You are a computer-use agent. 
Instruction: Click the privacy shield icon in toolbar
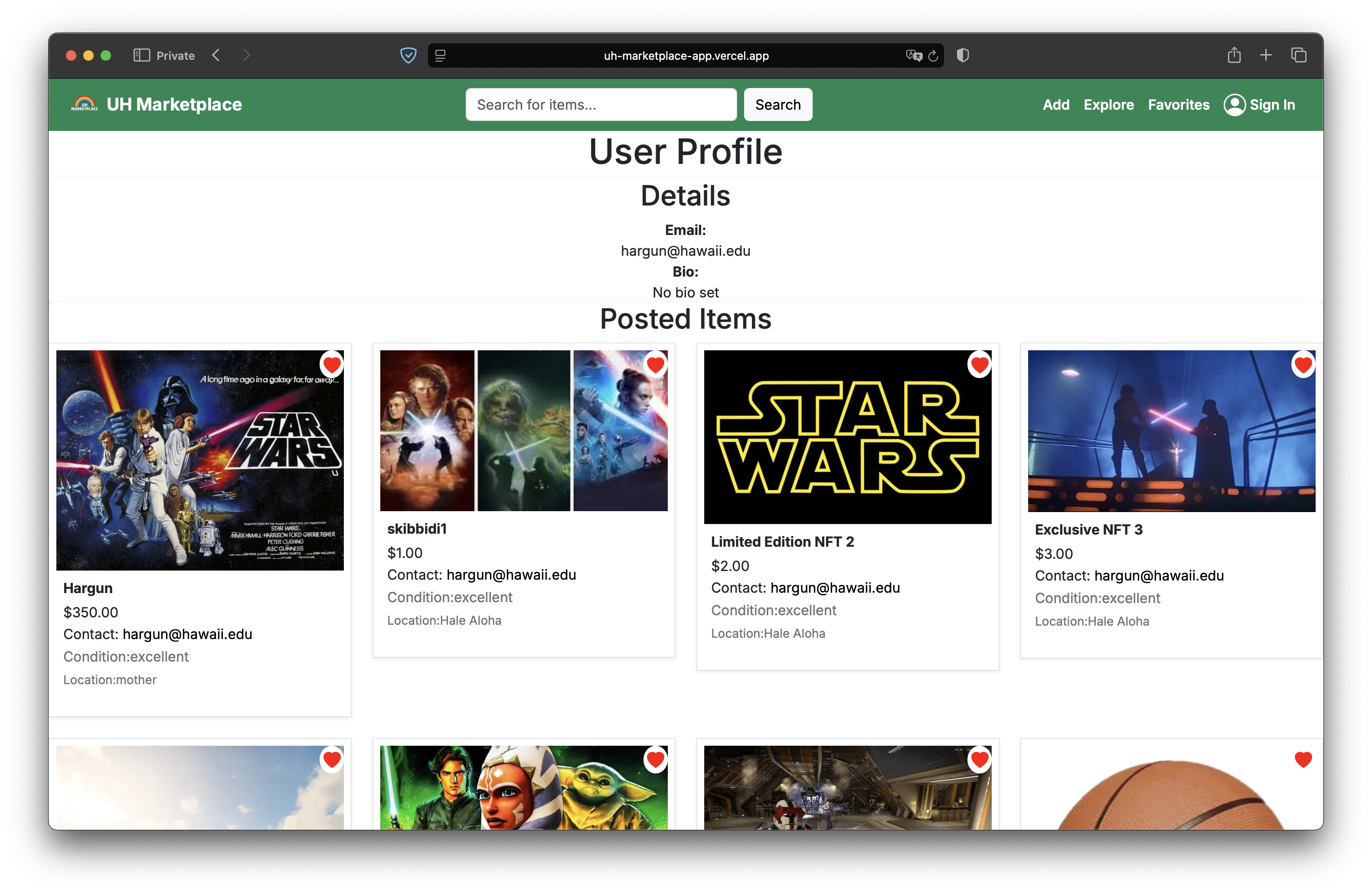(408, 55)
